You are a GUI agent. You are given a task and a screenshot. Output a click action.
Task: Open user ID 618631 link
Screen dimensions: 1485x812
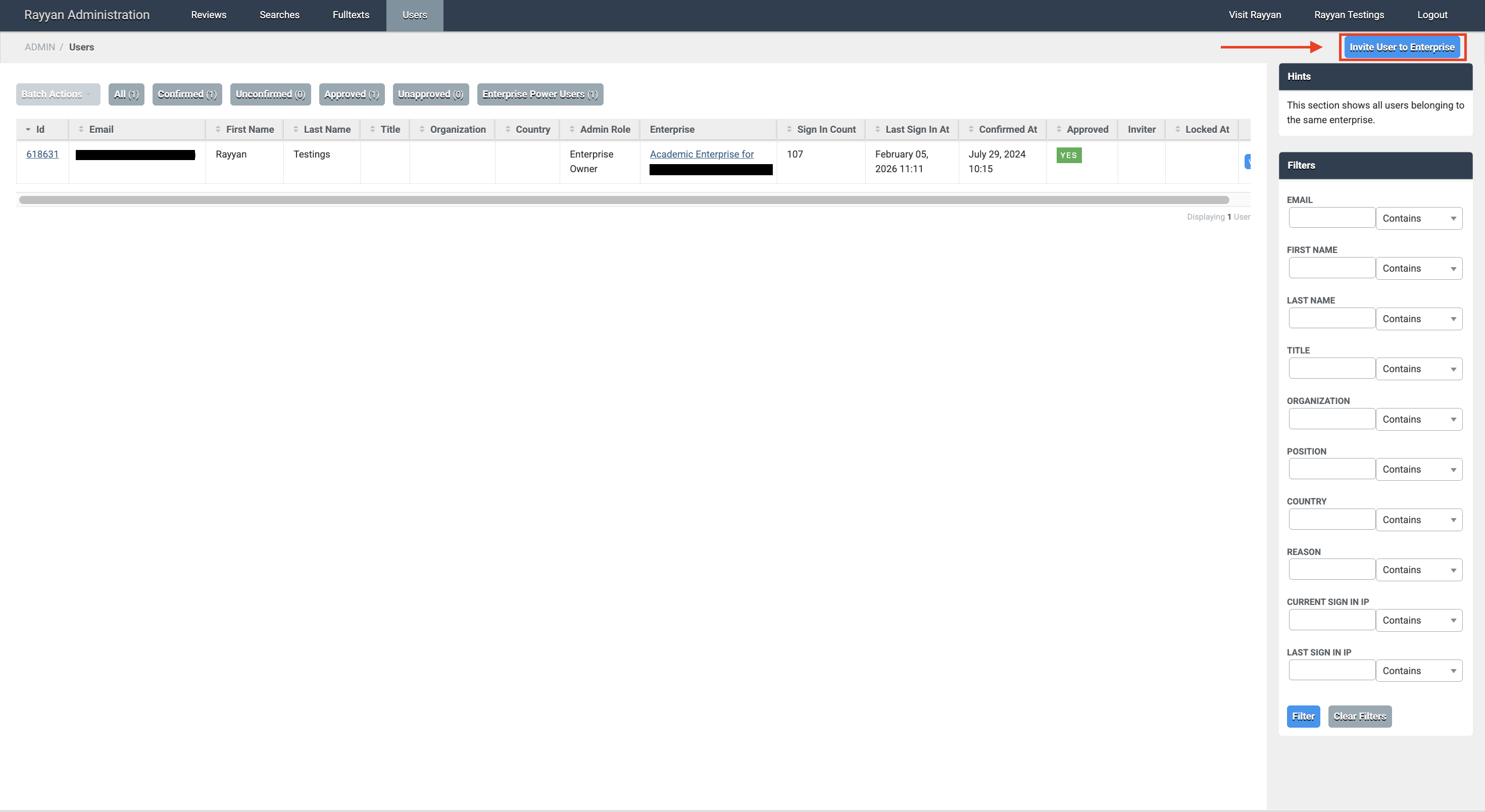pyautogui.click(x=42, y=155)
